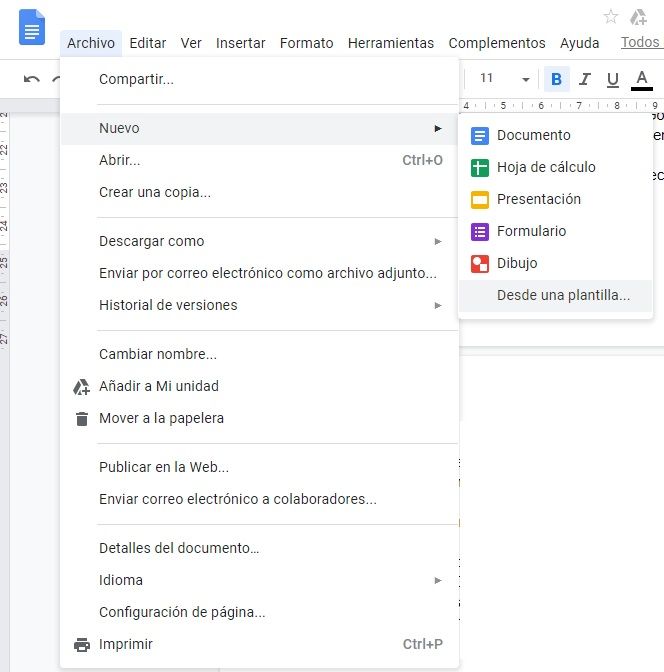The image size is (664, 672).
Task: Click the undo arrow icon
Action: tap(32, 79)
